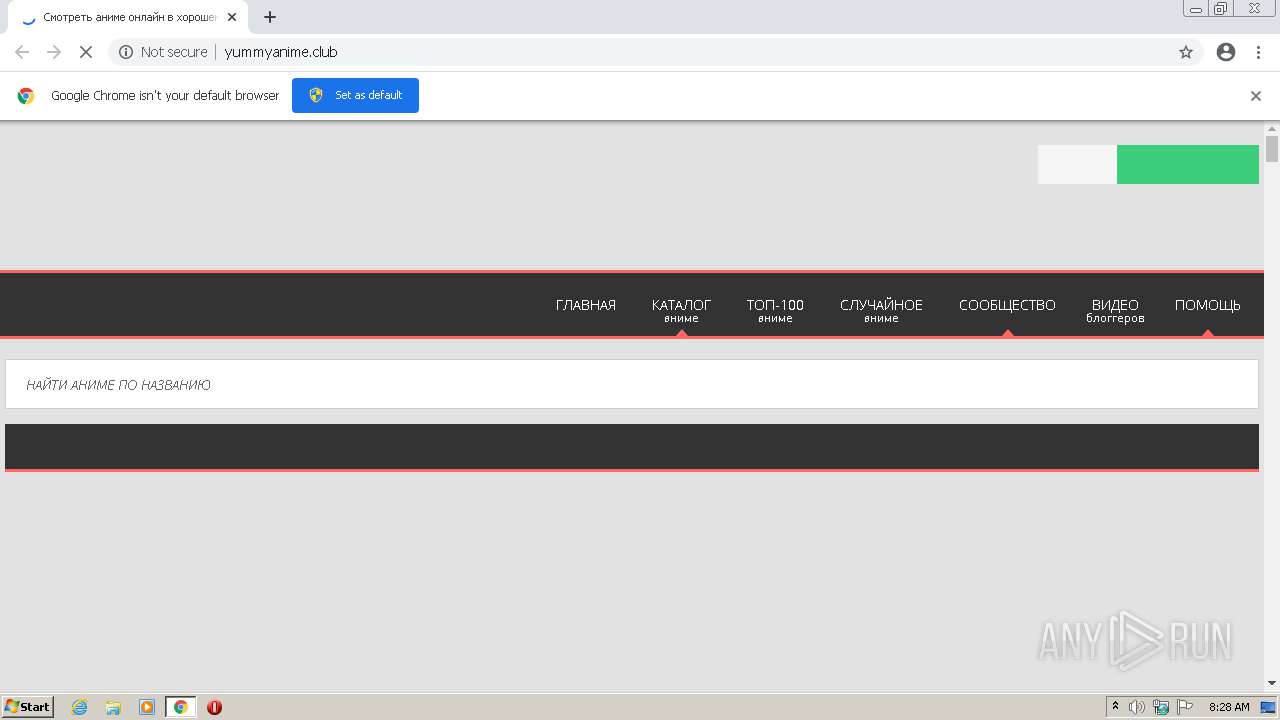
Task: Click the address bar URL yummyanime.club
Action: 281,52
